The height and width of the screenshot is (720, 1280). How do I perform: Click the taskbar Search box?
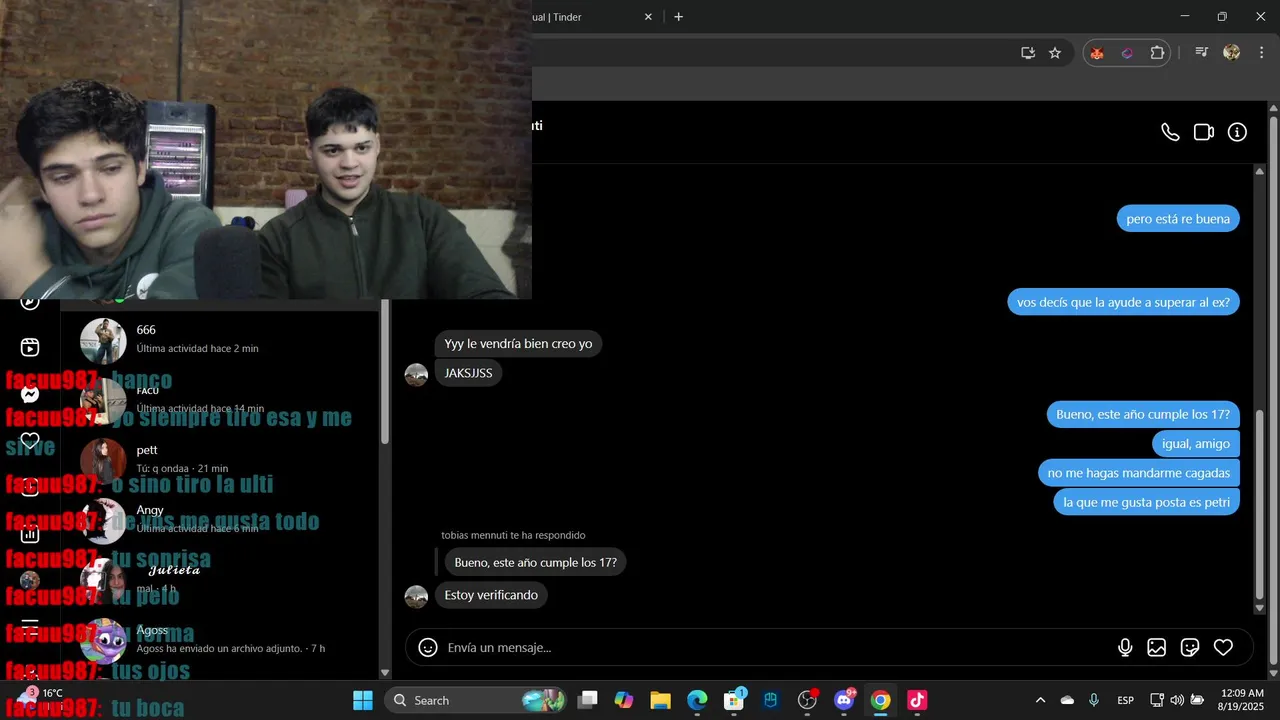click(475, 700)
